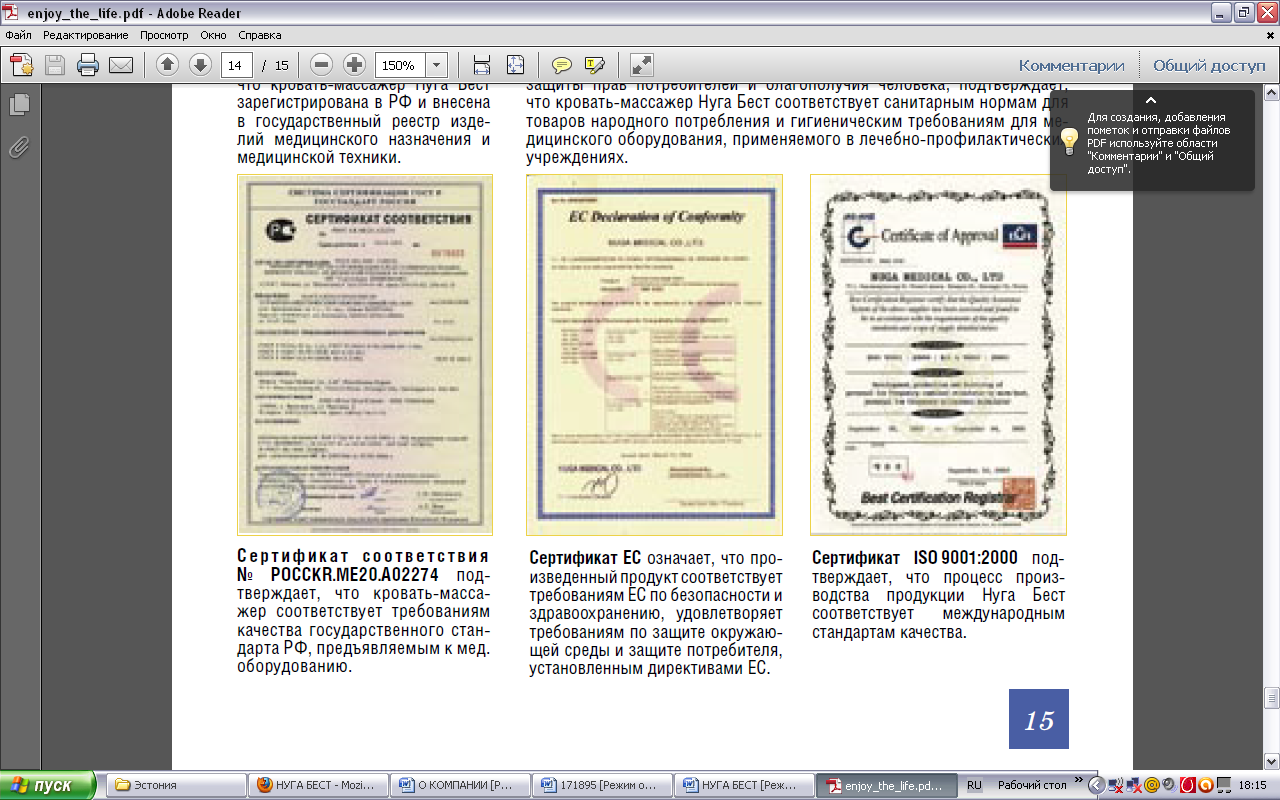The width and height of the screenshot is (1280, 800).
Task: Click the lightbulb tip icon
Action: 1069,139
